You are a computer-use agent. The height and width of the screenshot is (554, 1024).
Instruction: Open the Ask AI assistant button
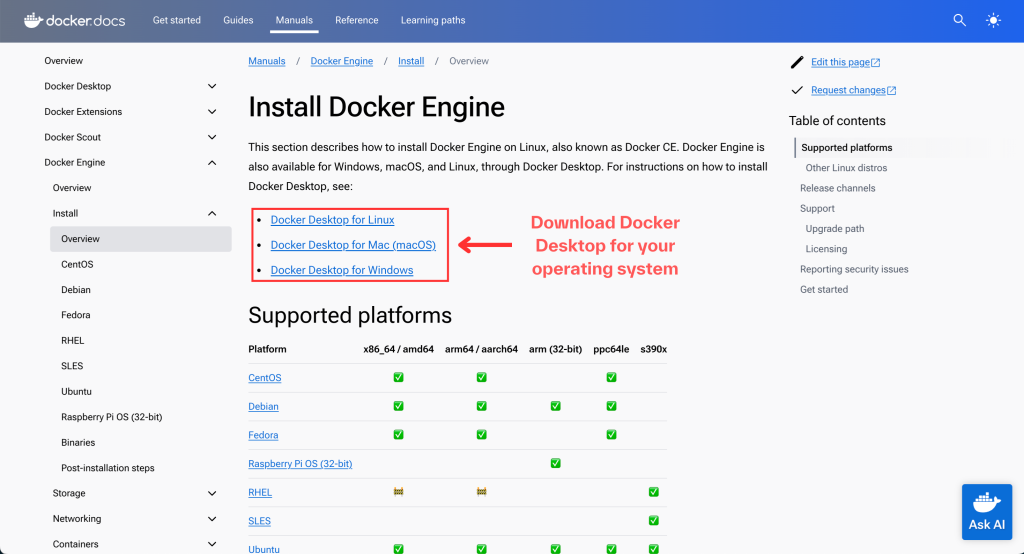pyautogui.click(x=987, y=512)
